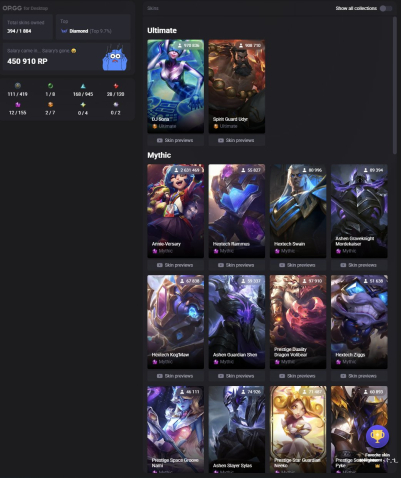Screen dimensions: 401x478
Task: Select the Hextech Ziggs skin card
Action: pos(359,322)
